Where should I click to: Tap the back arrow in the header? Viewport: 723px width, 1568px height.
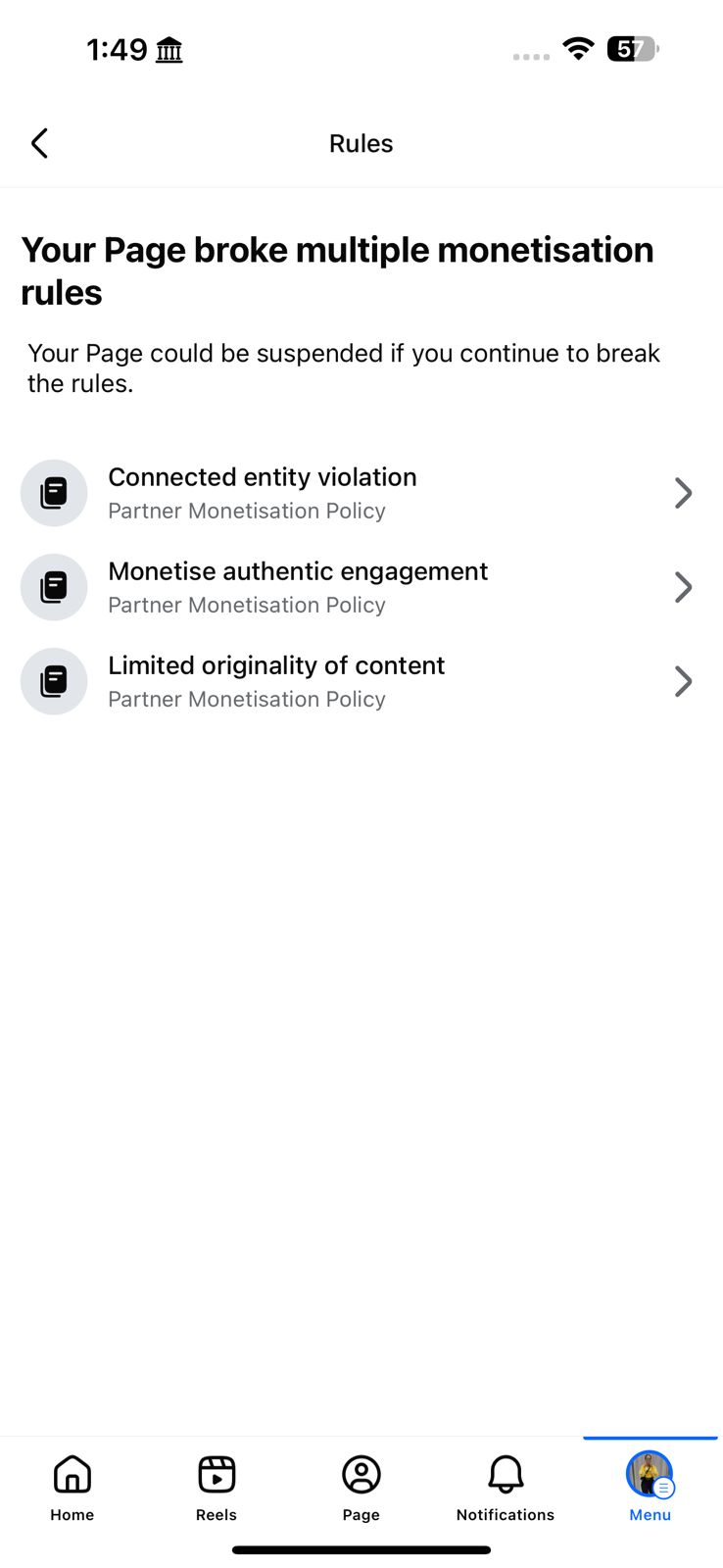(39, 143)
